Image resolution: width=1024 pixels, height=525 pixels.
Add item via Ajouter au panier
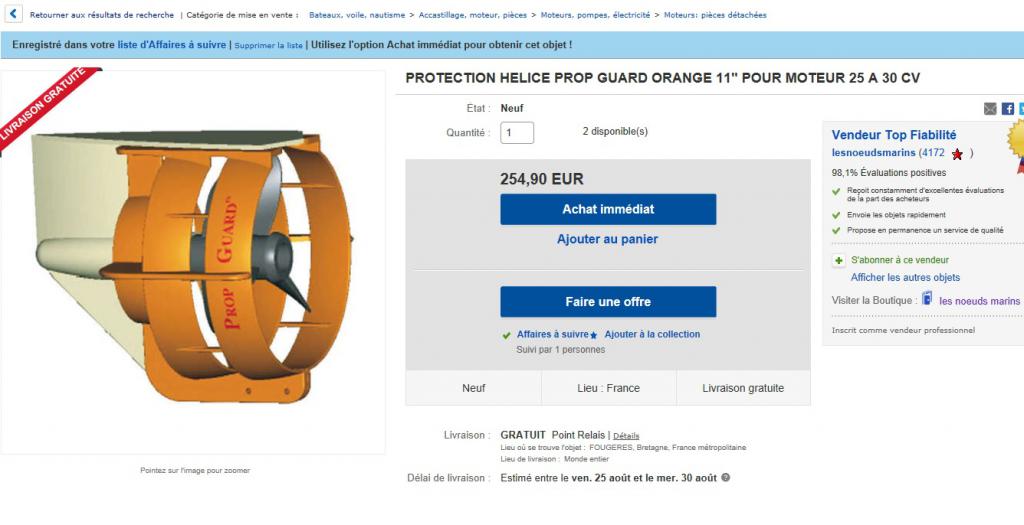[x=607, y=239]
